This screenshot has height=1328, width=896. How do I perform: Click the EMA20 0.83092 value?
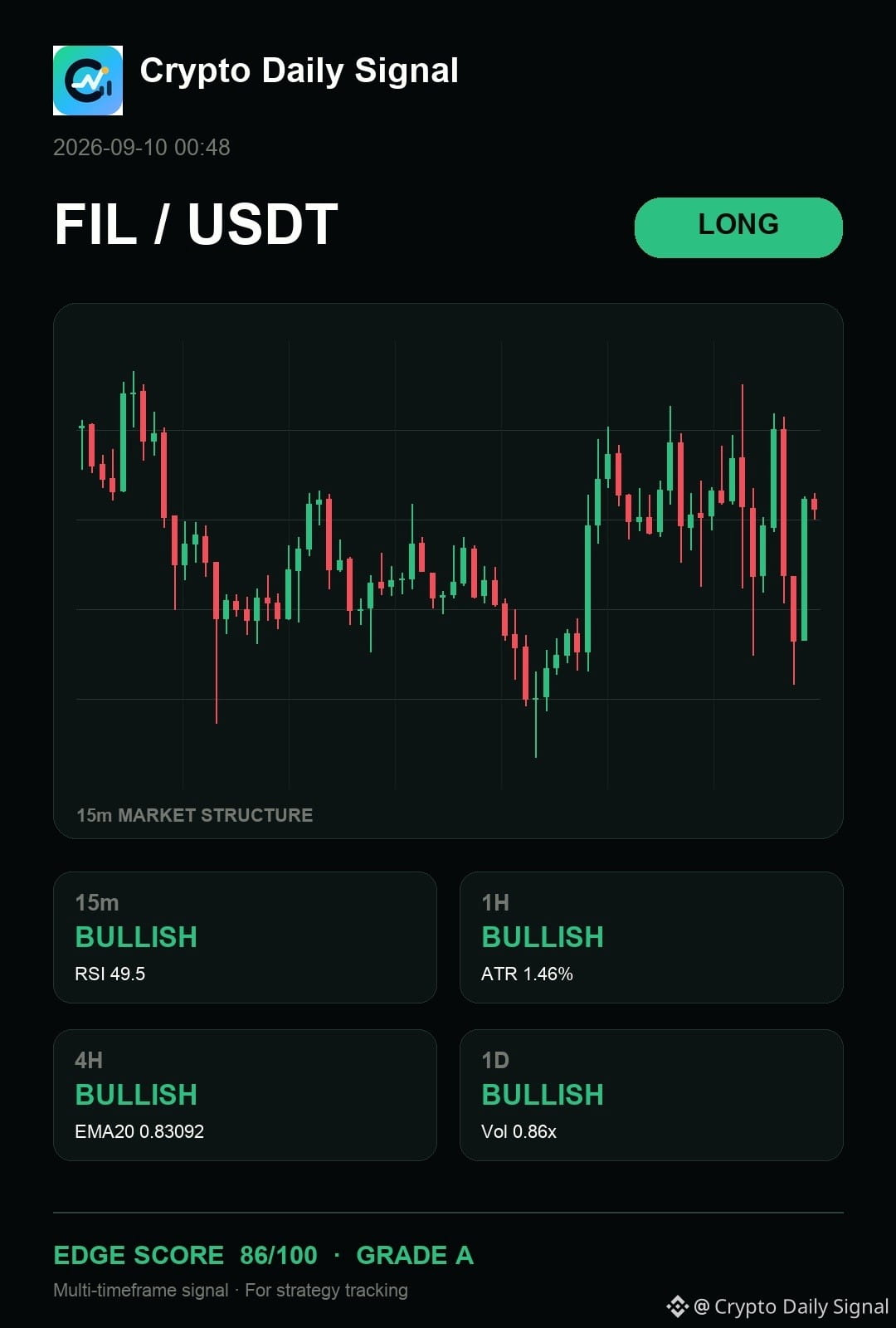[139, 1131]
